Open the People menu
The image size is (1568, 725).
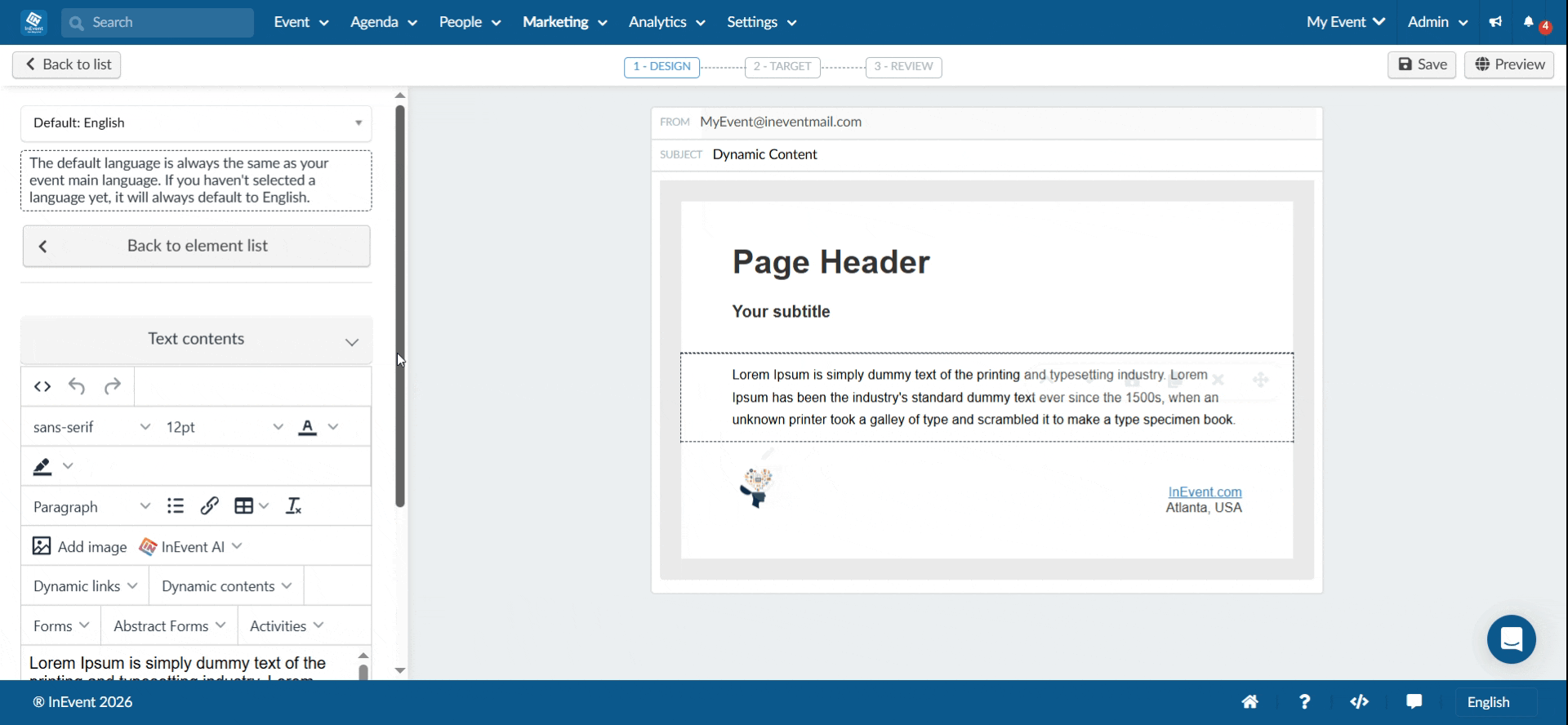pyautogui.click(x=470, y=22)
